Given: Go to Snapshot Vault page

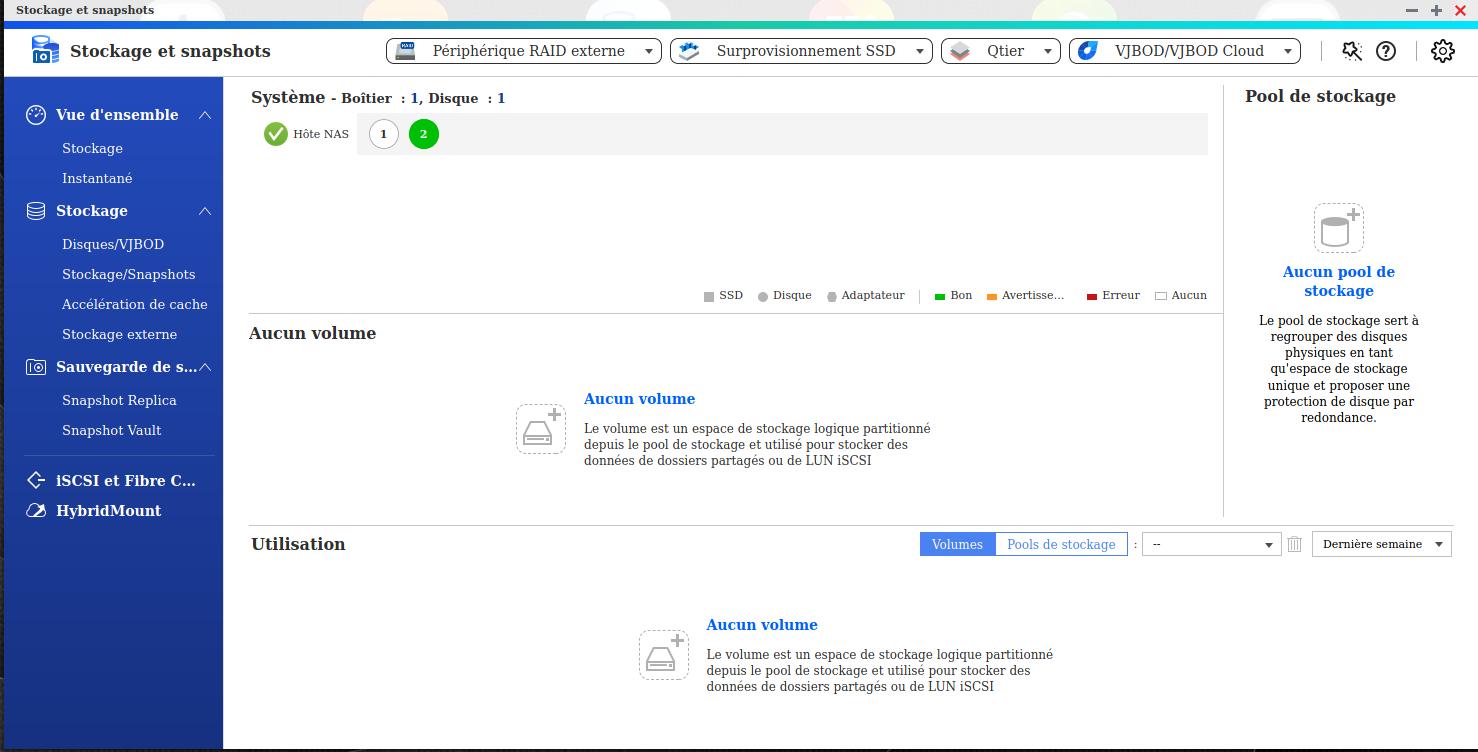Looking at the screenshot, I should pos(111,430).
